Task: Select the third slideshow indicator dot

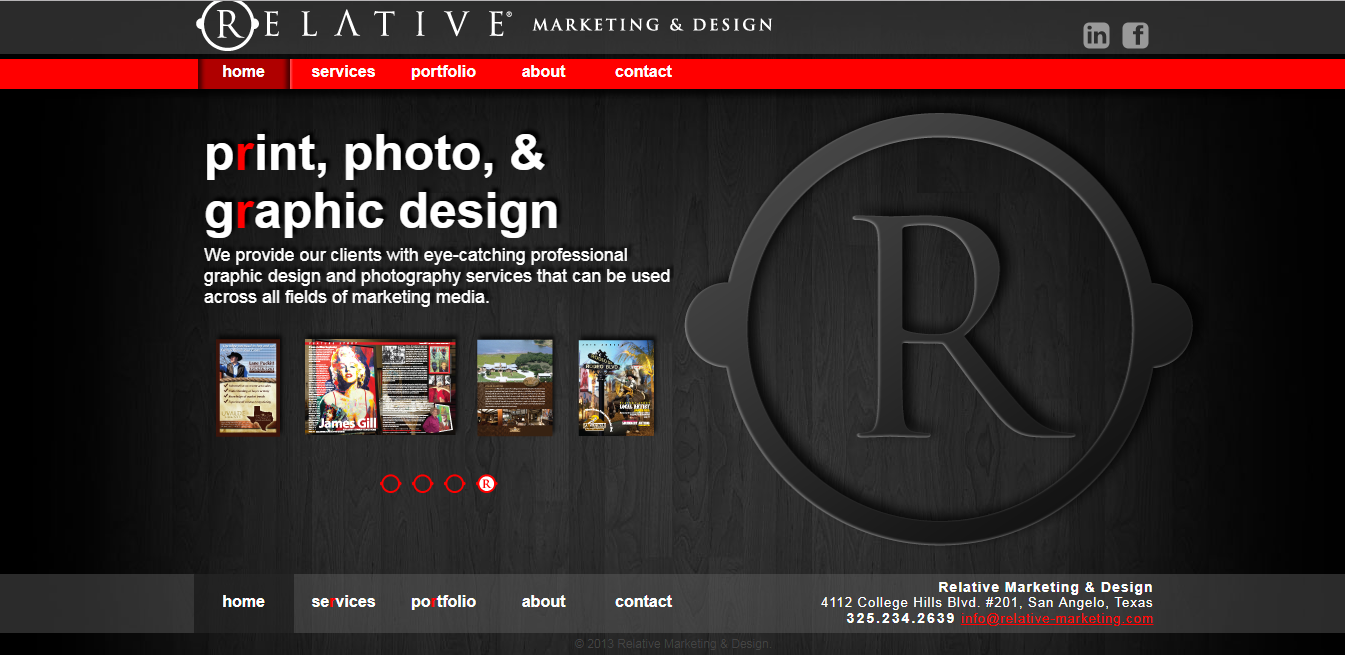Action: coord(454,484)
